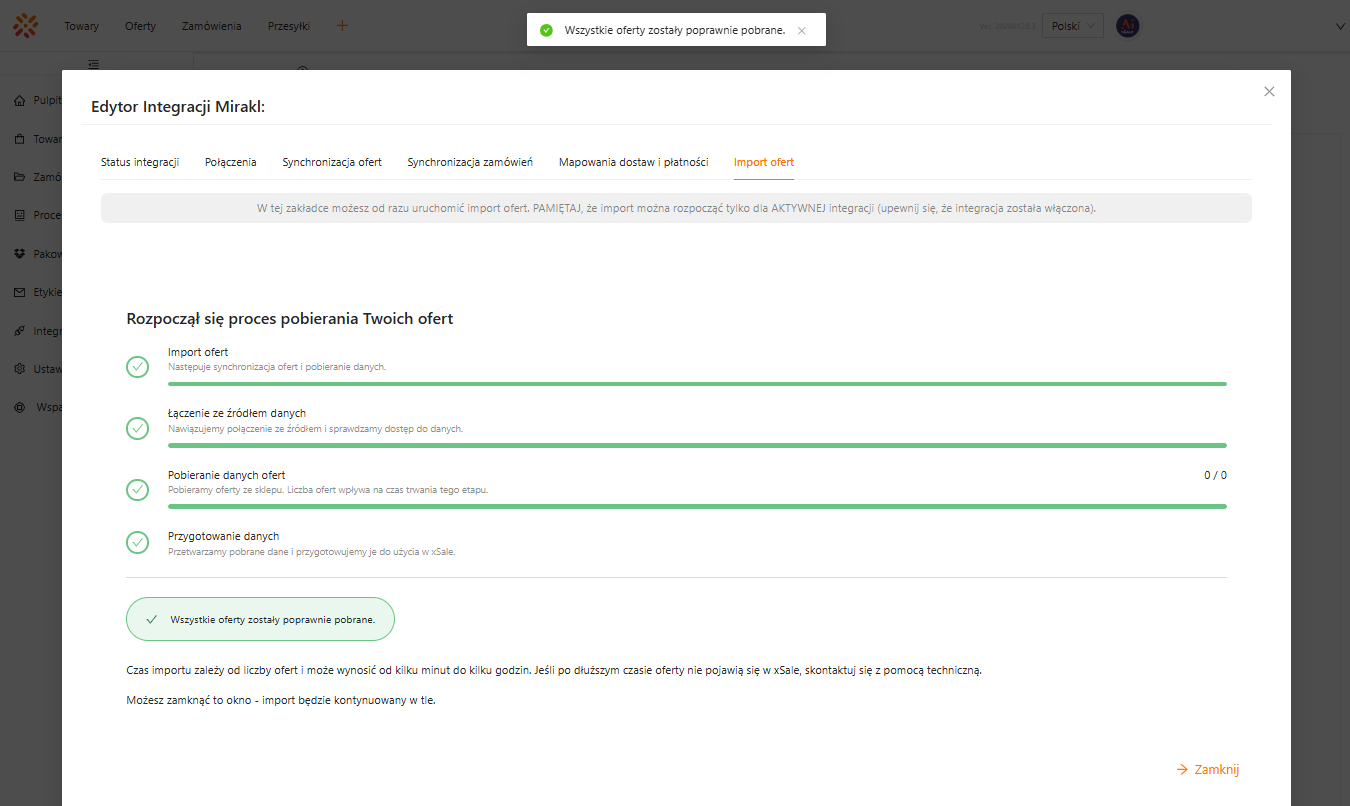Click the Pakowanie box icon in sidebar
This screenshot has height=806, width=1350.
pyautogui.click(x=19, y=254)
